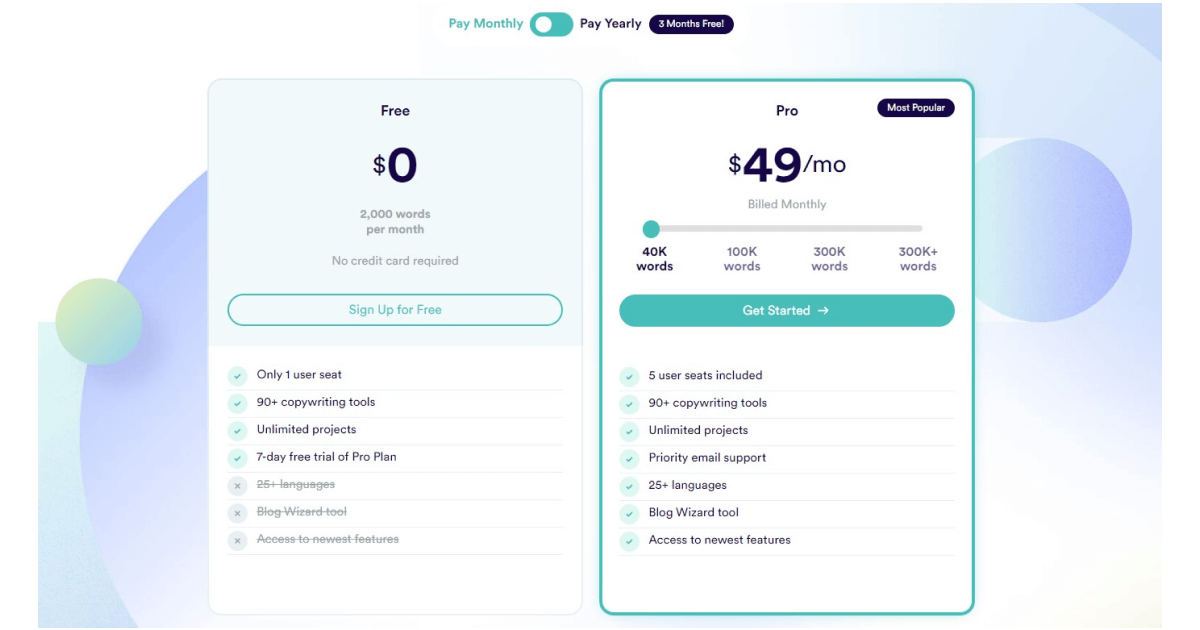Viewport: 1200px width, 630px height.
Task: Choose the first 300K words tier
Action: pos(829,259)
